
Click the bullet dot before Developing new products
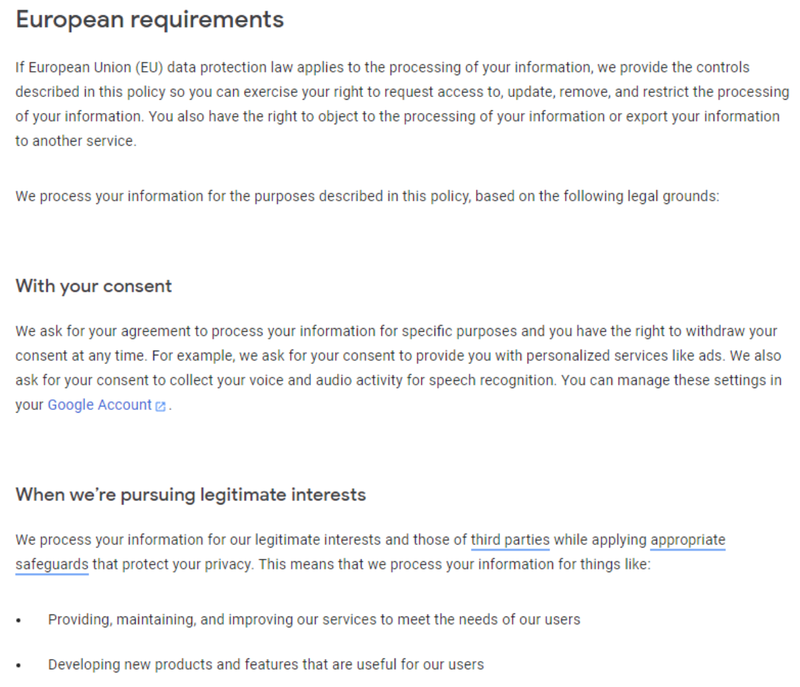tap(19, 666)
